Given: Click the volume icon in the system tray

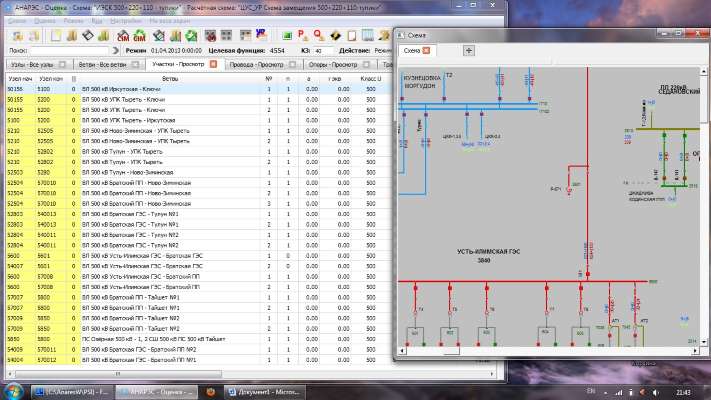Looking at the screenshot, I should 656,392.
